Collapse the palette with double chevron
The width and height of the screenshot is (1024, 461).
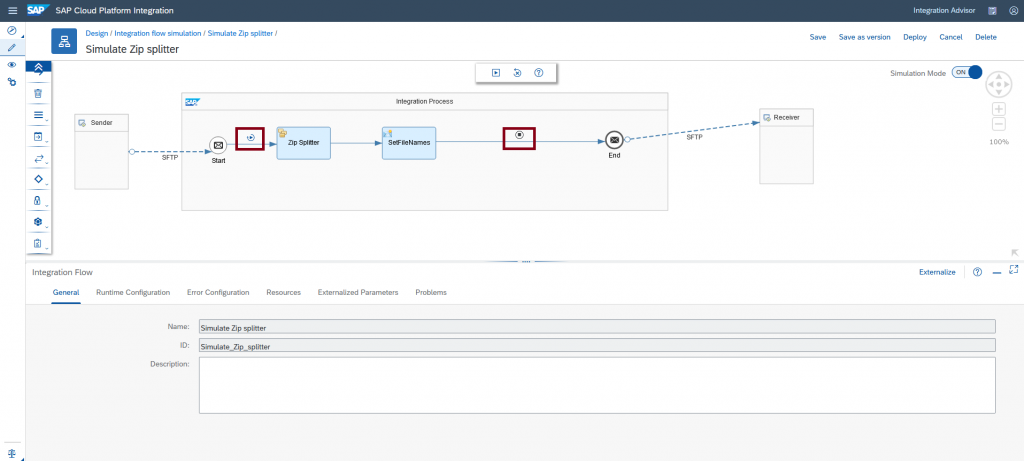pyautogui.click(x=39, y=67)
